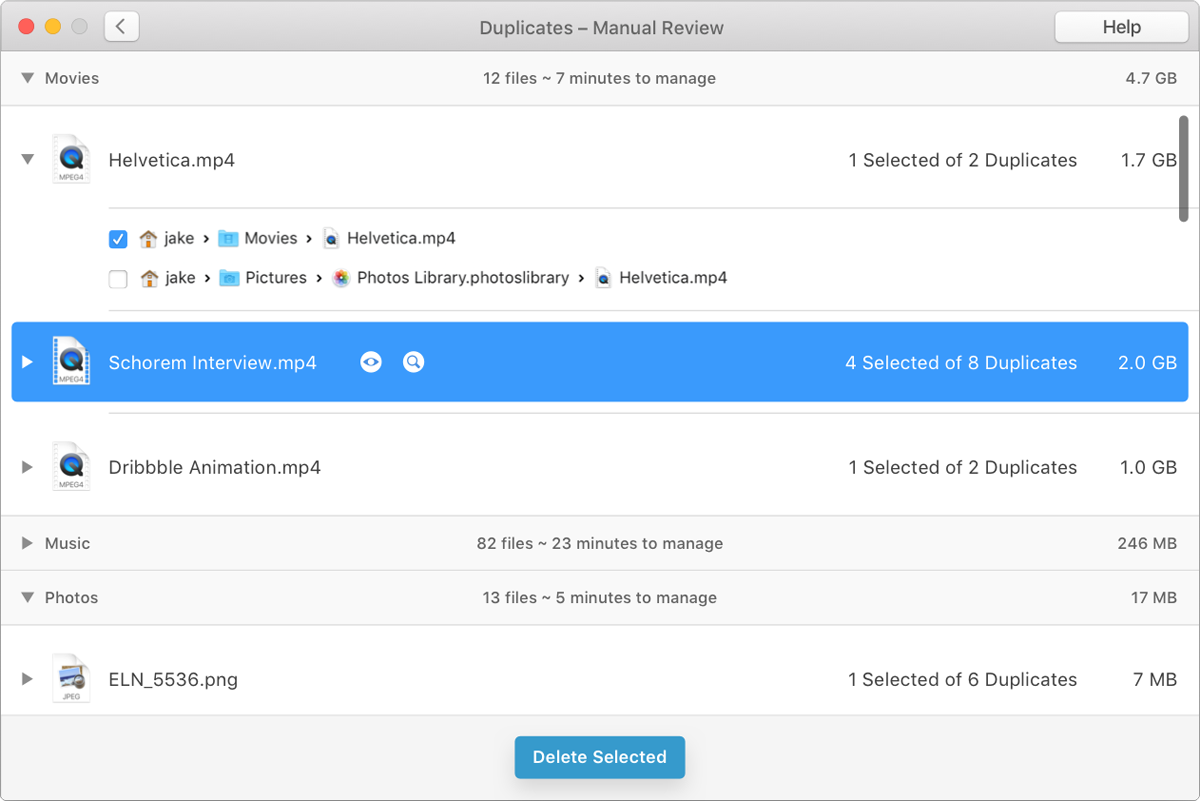Screen dimensions: 1200x801
Task: Click the 'Music' section label
Action: point(68,543)
